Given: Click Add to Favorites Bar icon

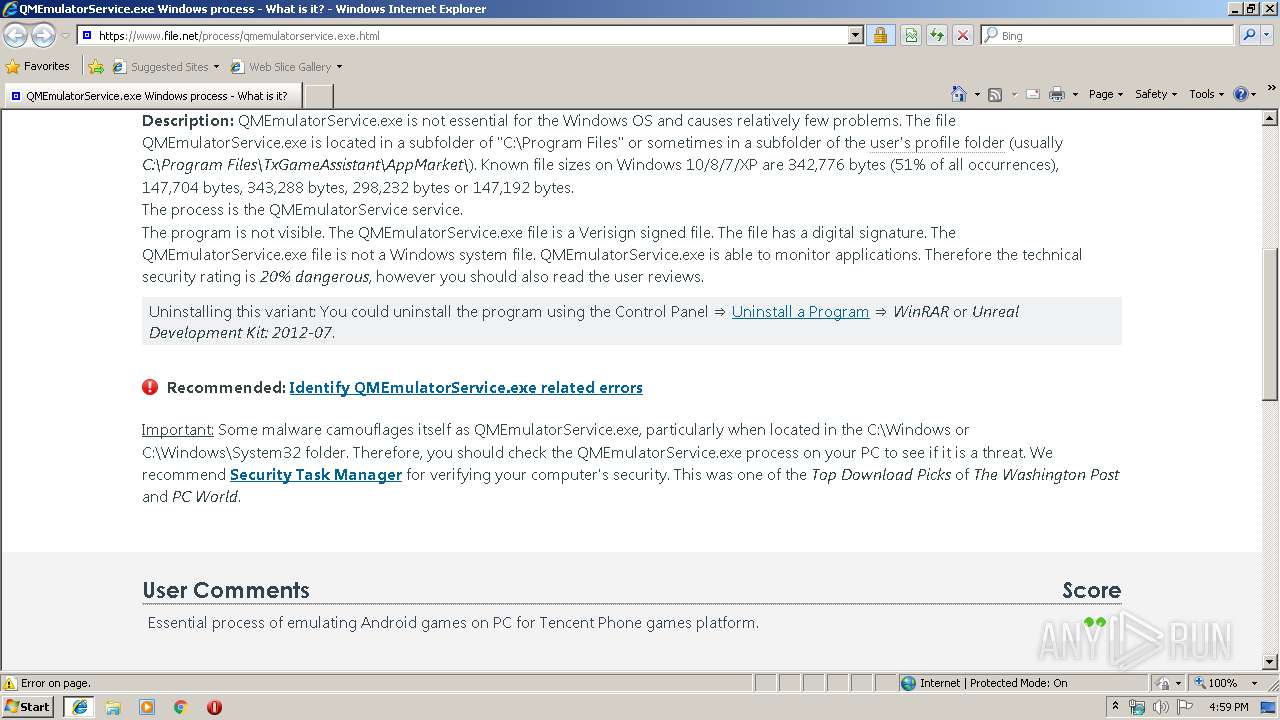Looking at the screenshot, I should (x=96, y=67).
